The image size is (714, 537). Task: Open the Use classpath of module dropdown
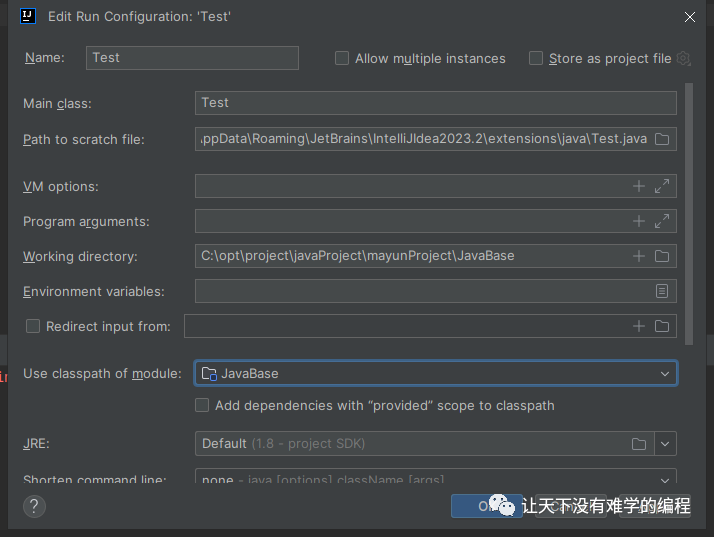click(436, 373)
